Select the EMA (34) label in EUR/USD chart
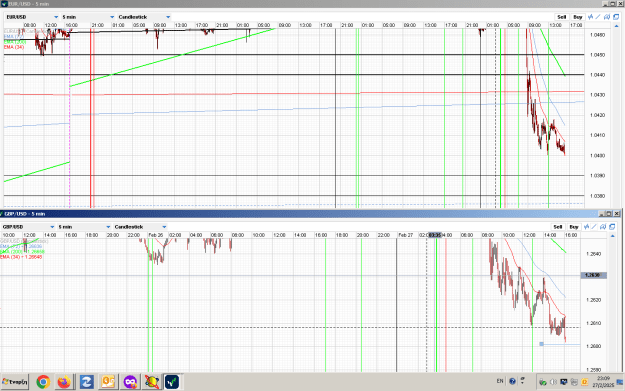 pyautogui.click(x=14, y=47)
